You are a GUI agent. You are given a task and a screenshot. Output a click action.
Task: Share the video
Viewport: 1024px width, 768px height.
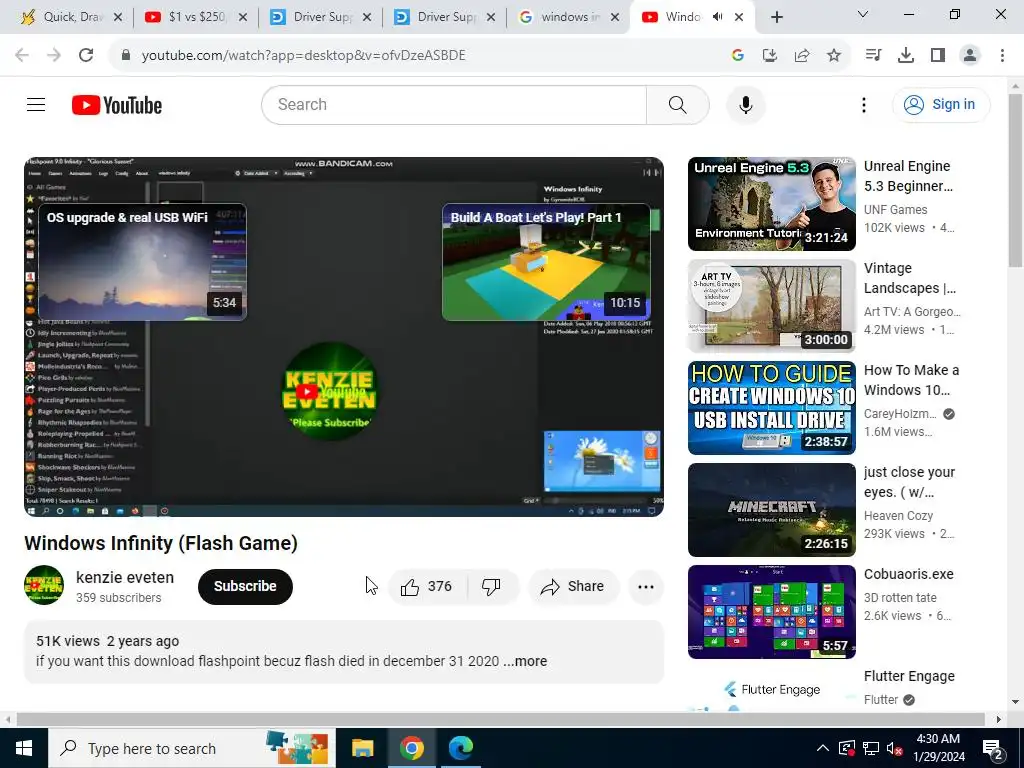coord(573,586)
